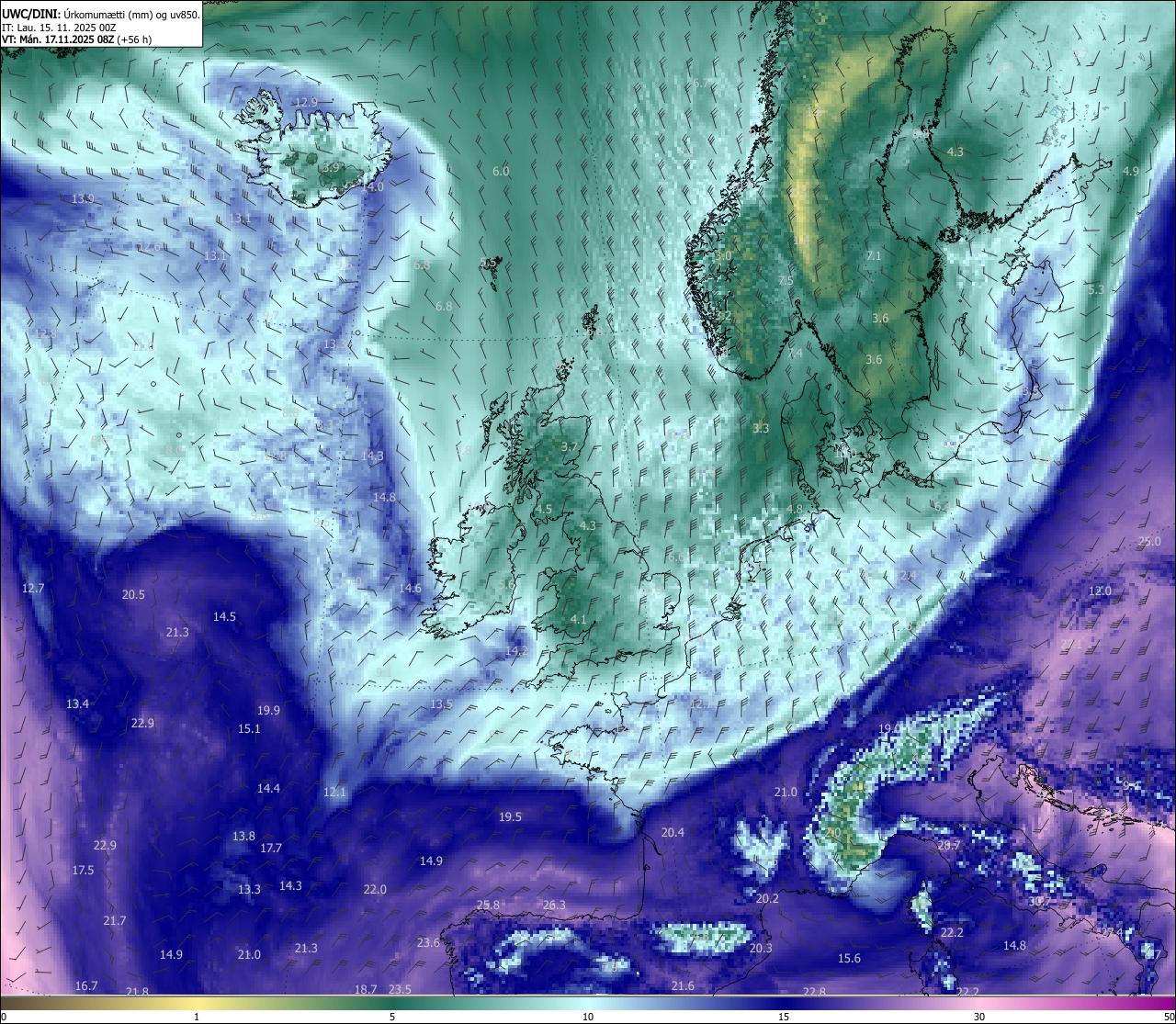Click the 4.8 value near northern Germany
The width and height of the screenshot is (1176, 1024).
click(x=795, y=510)
